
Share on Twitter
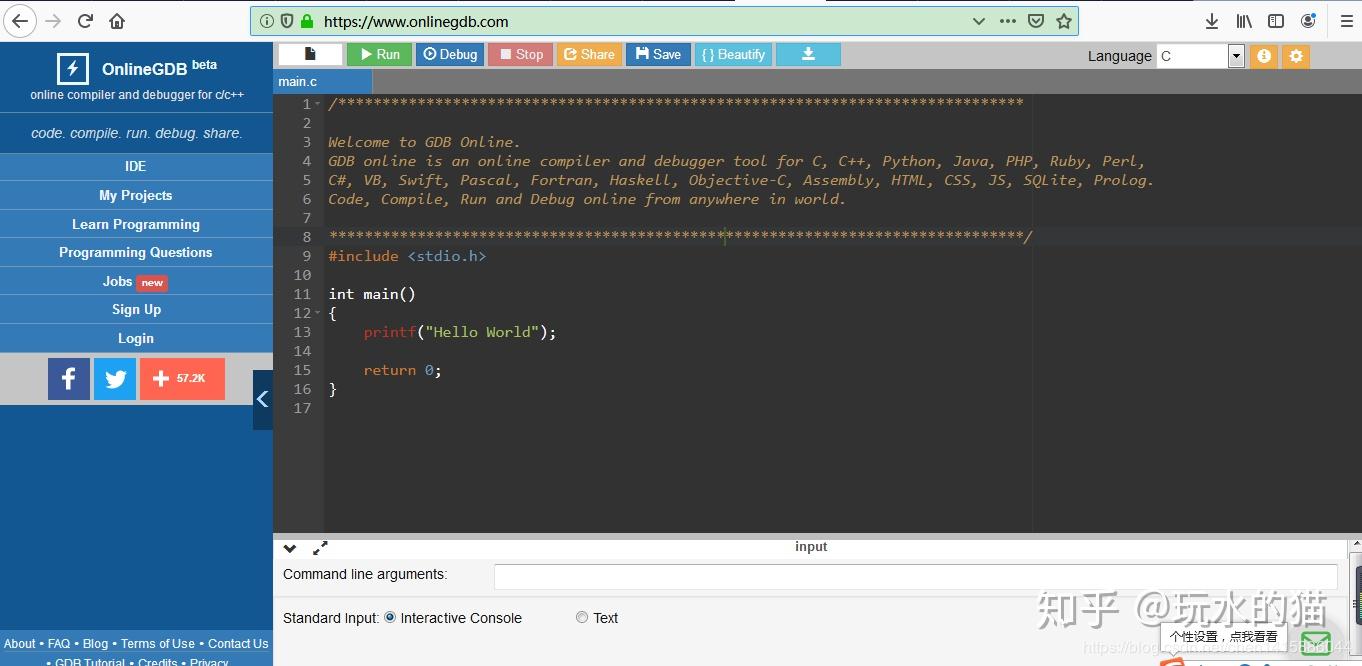point(115,379)
